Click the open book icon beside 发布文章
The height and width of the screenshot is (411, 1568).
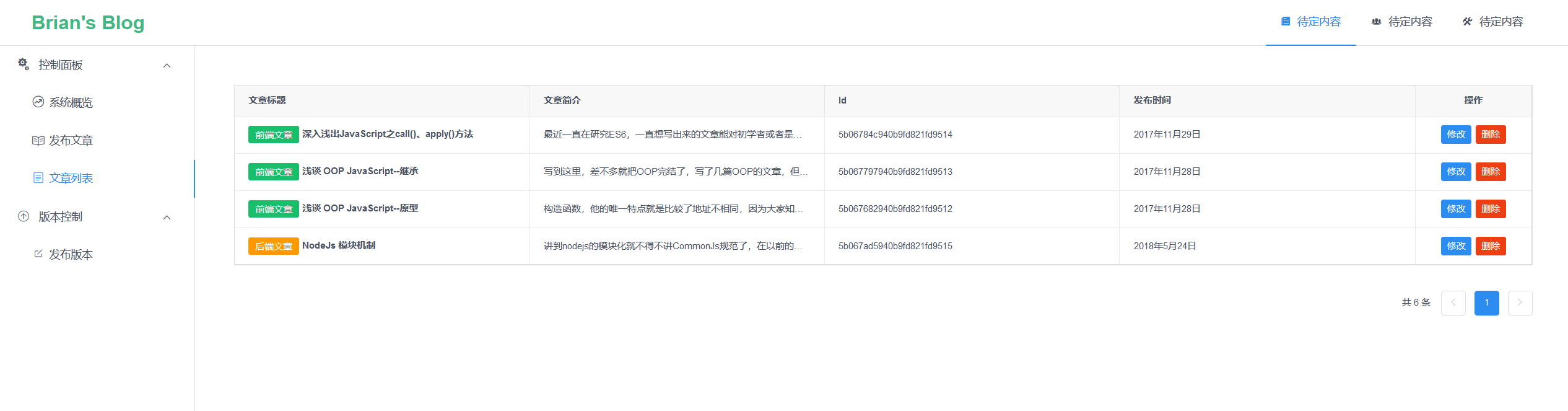coord(38,140)
